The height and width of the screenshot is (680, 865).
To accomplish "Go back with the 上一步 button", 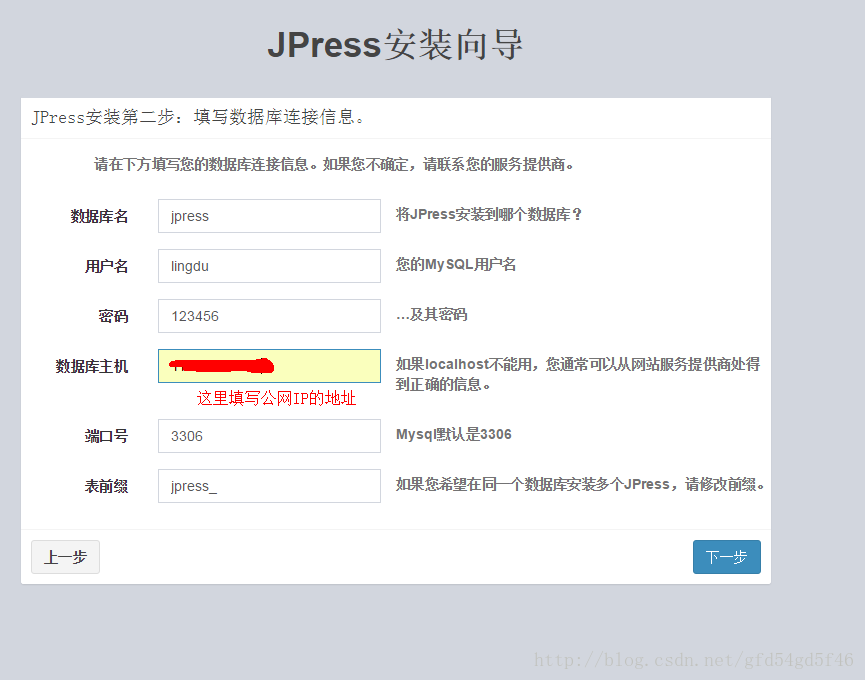I will (66, 557).
